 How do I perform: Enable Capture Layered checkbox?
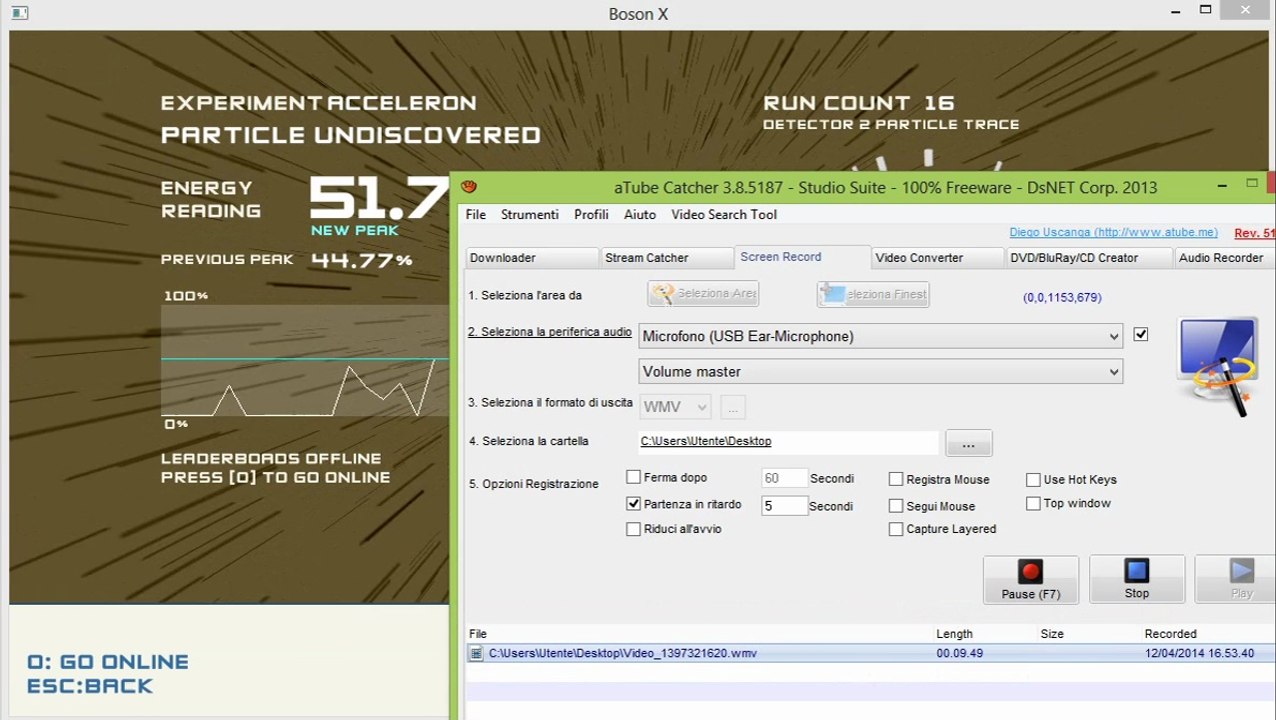[896, 529]
